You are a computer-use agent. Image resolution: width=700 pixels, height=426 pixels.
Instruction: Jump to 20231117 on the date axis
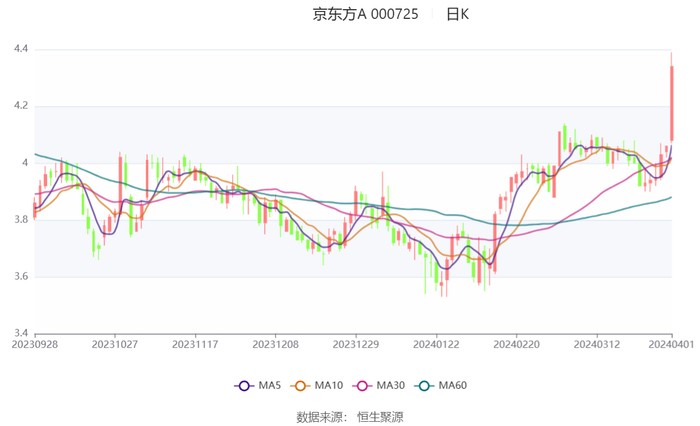pos(195,343)
